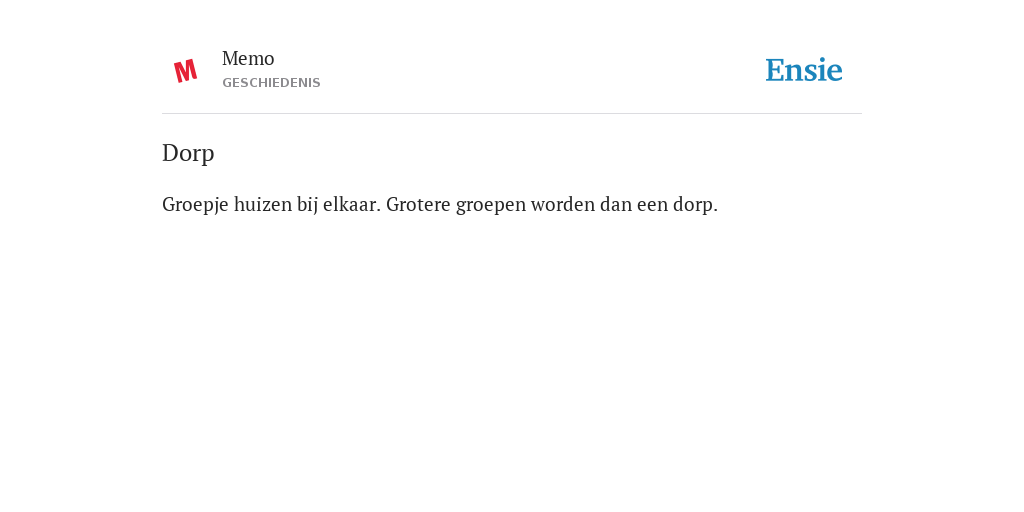Click the word 'elkaar' in the text
This screenshot has height=512, width=1024.
pos(351,204)
